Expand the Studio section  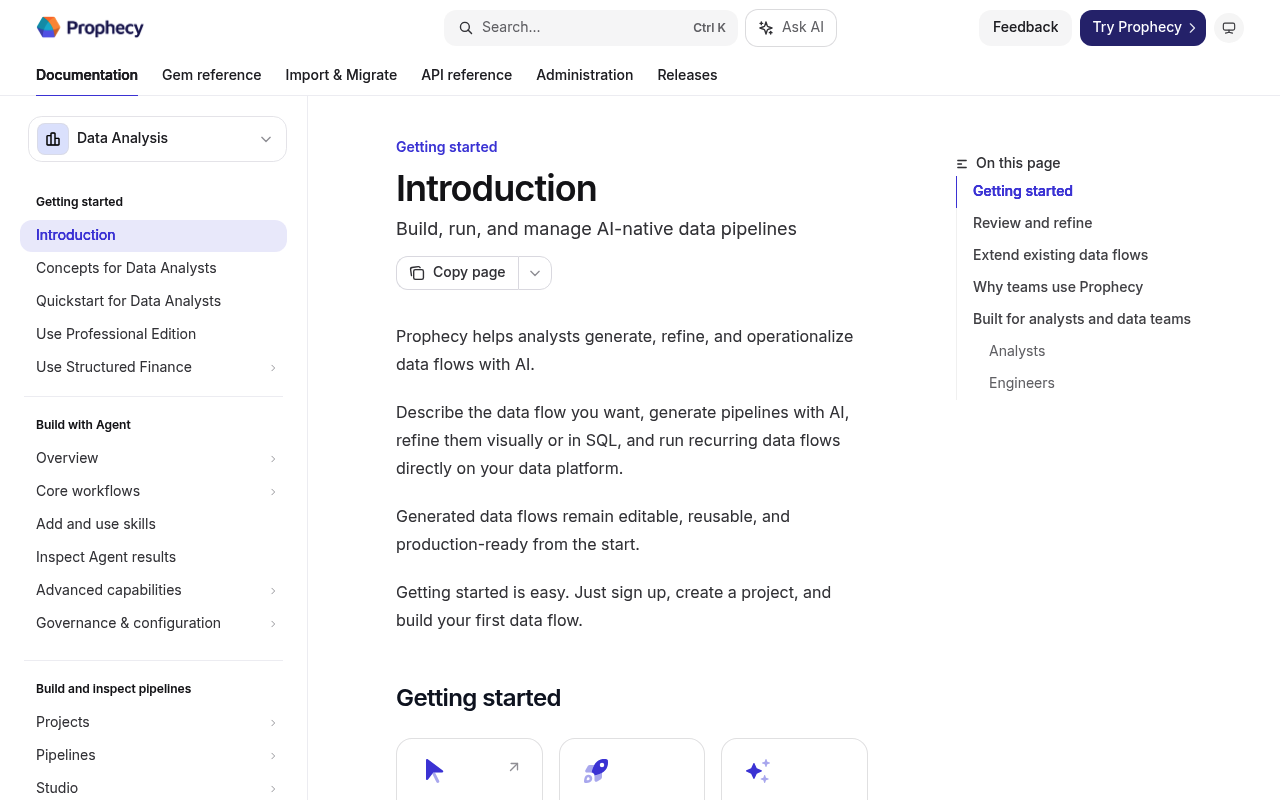273,789
